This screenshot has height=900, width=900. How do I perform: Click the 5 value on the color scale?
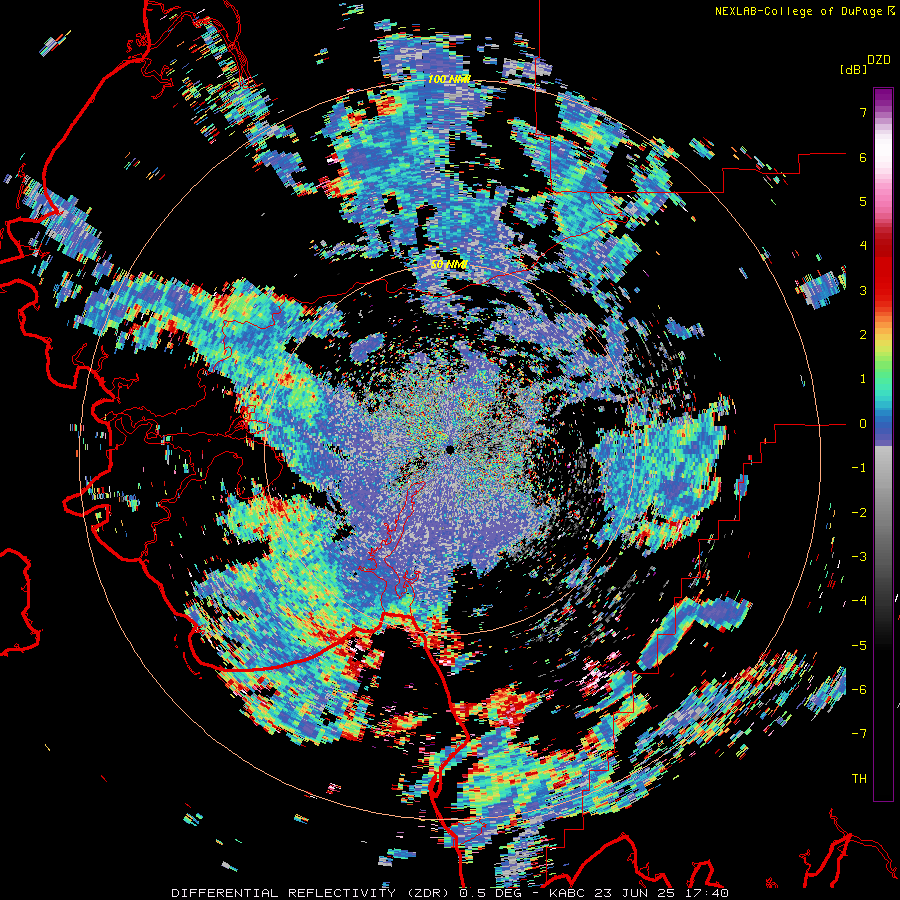tap(863, 201)
